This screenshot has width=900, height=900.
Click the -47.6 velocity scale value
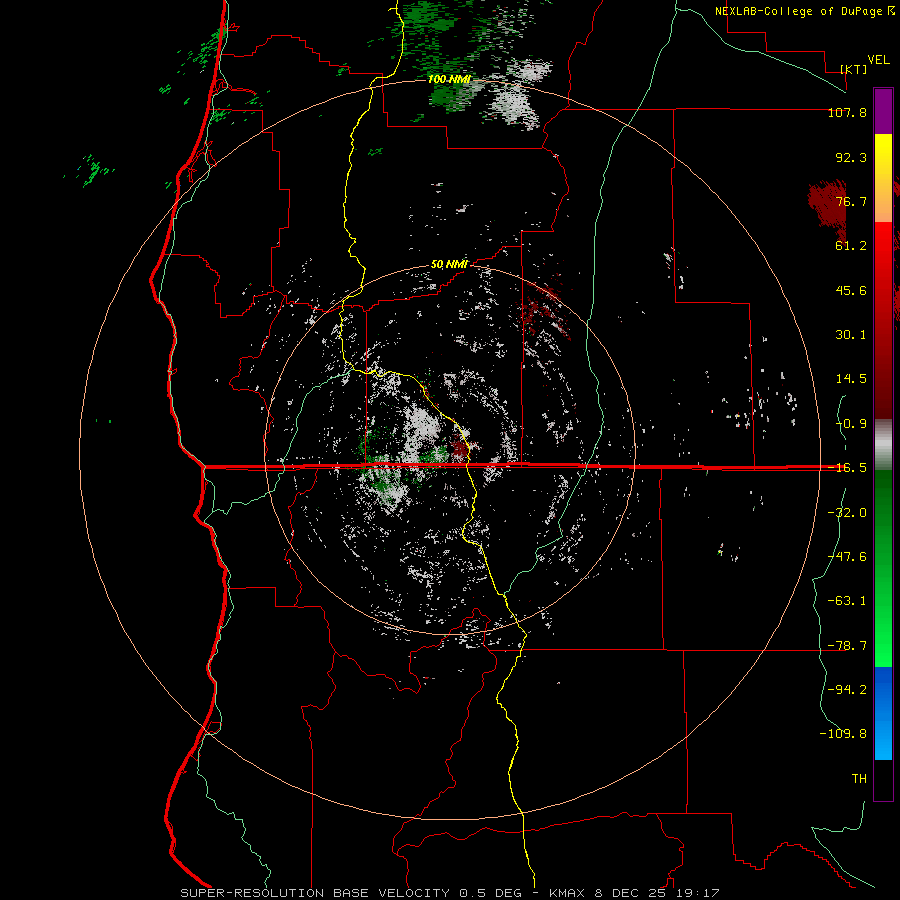(x=847, y=557)
